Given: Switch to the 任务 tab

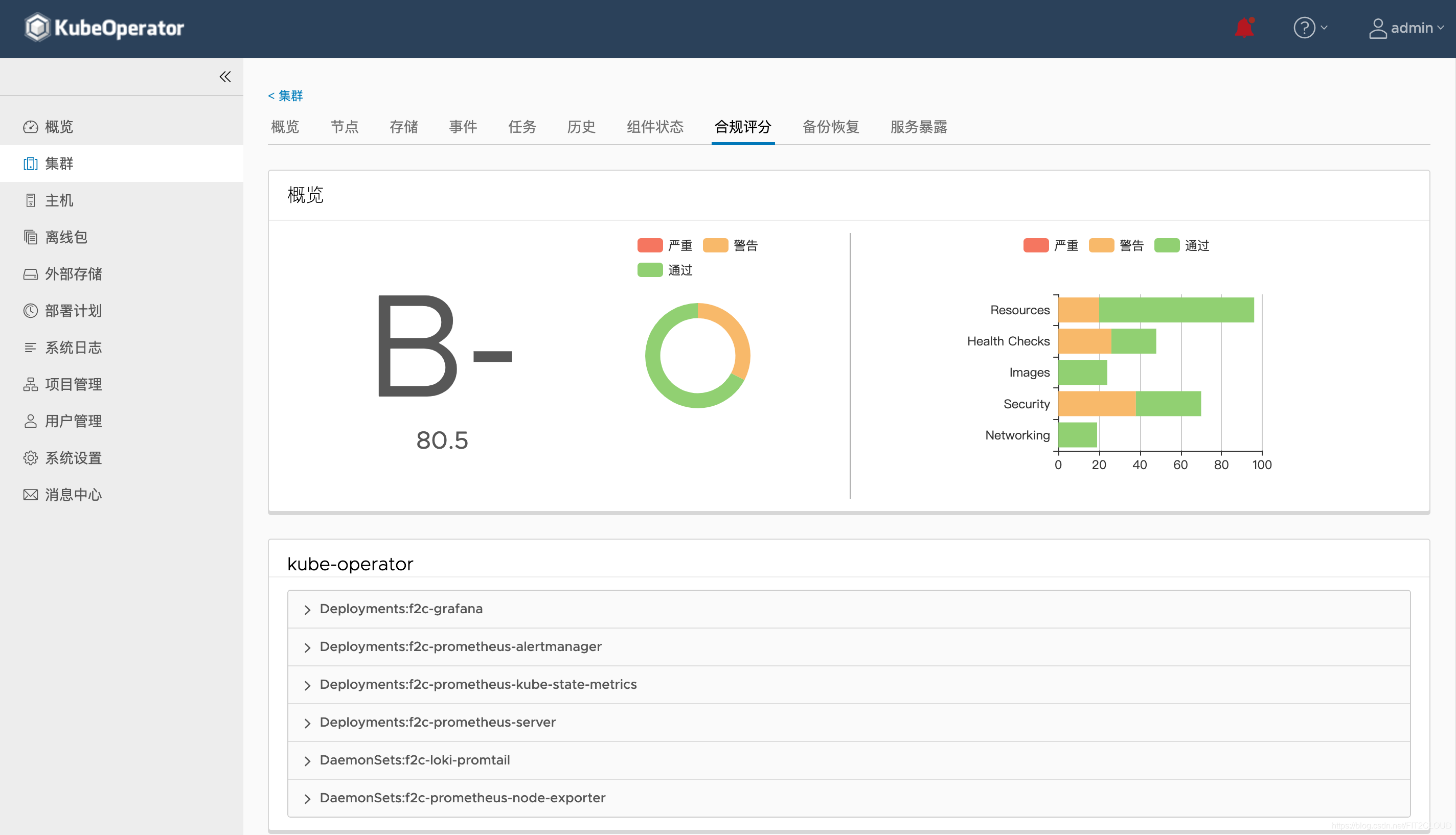Looking at the screenshot, I should click(522, 127).
